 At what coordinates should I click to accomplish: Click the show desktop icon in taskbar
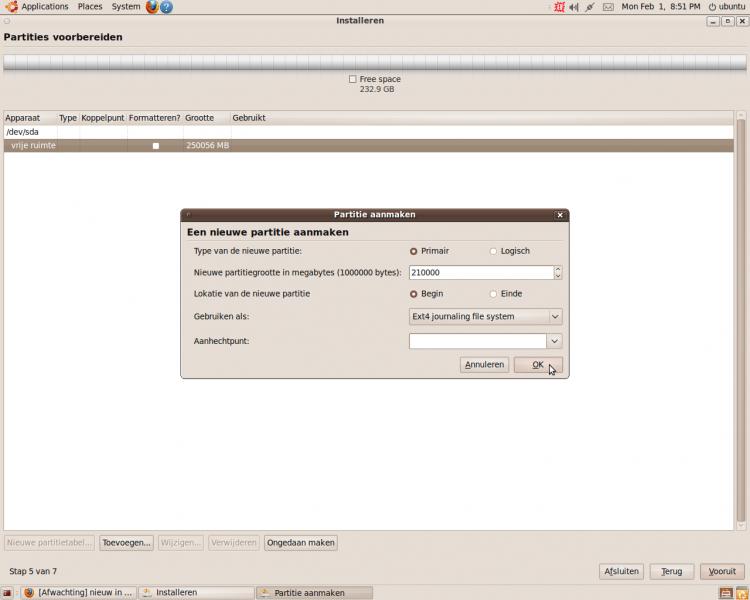pyautogui.click(x=8, y=592)
